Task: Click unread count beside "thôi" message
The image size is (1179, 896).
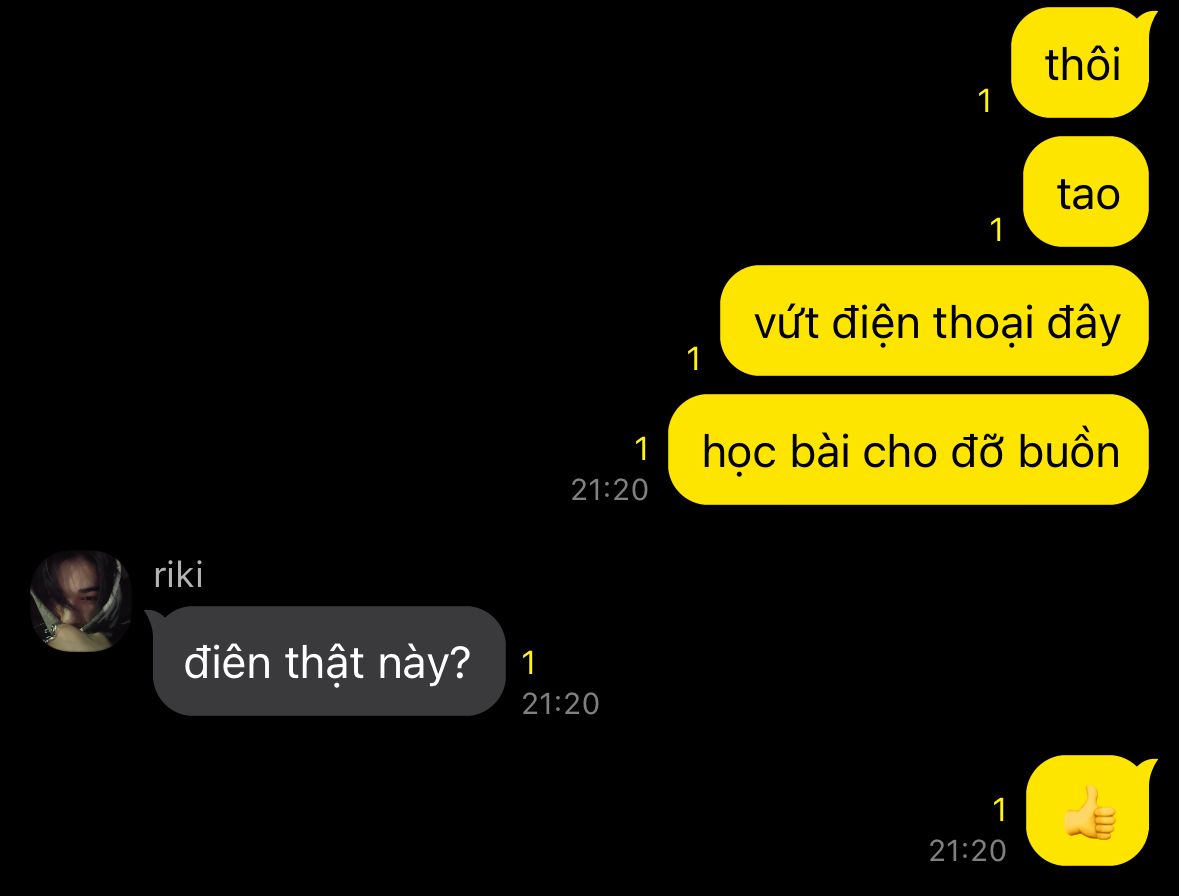Action: (985, 101)
